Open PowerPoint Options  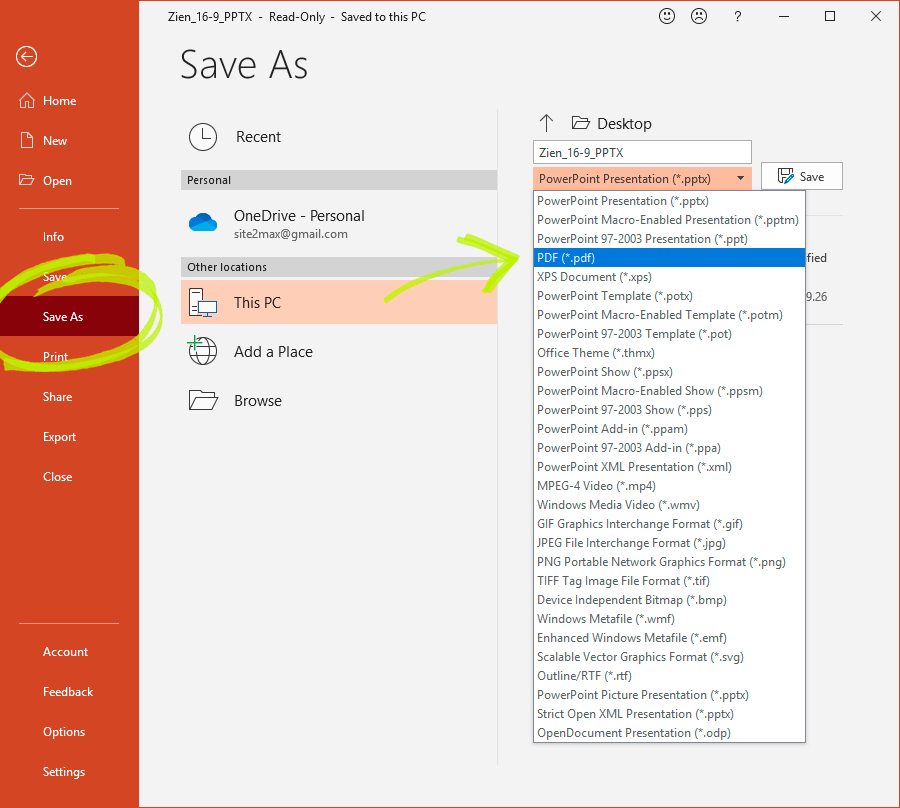coord(64,732)
